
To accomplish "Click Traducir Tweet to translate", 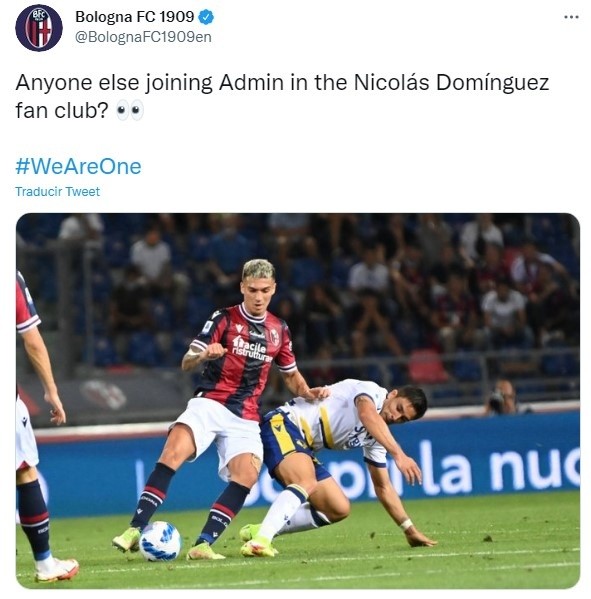I will 58,191.
